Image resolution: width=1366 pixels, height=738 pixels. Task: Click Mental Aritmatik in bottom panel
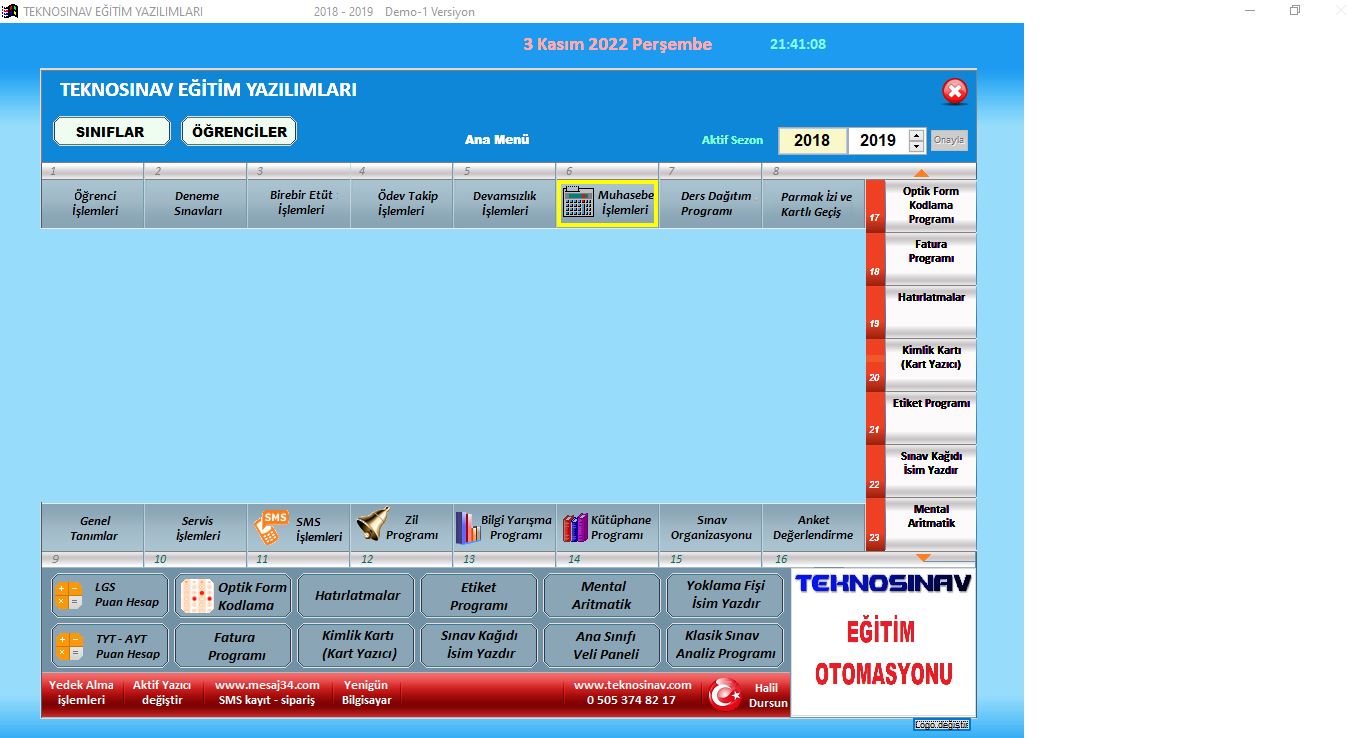(x=602, y=595)
